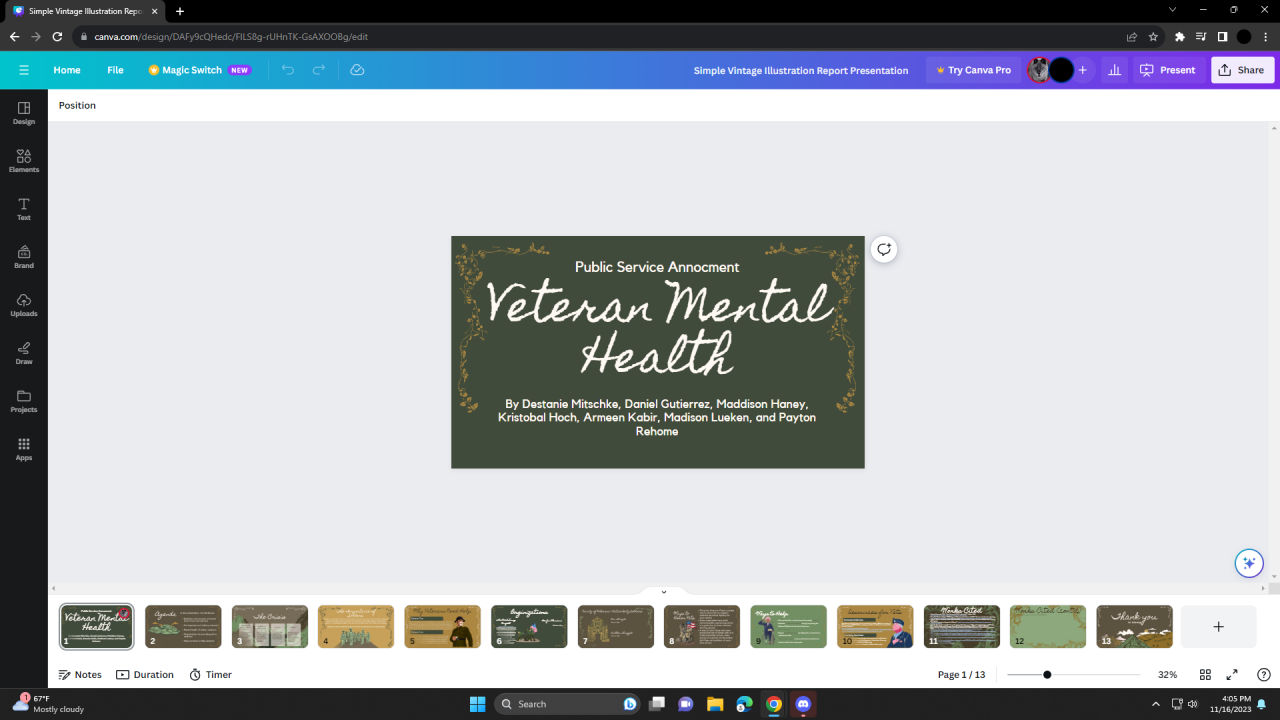The height and width of the screenshot is (720, 1280).
Task: Open the Elements panel
Action: click(x=24, y=160)
